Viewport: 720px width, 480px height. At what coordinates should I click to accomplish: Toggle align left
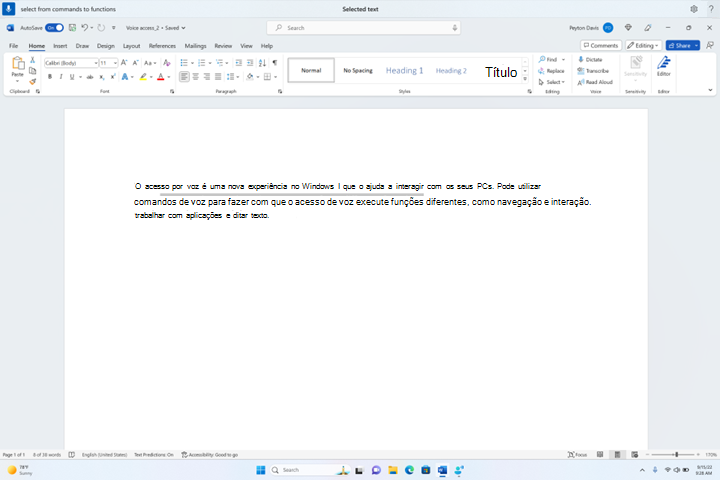coord(184,77)
